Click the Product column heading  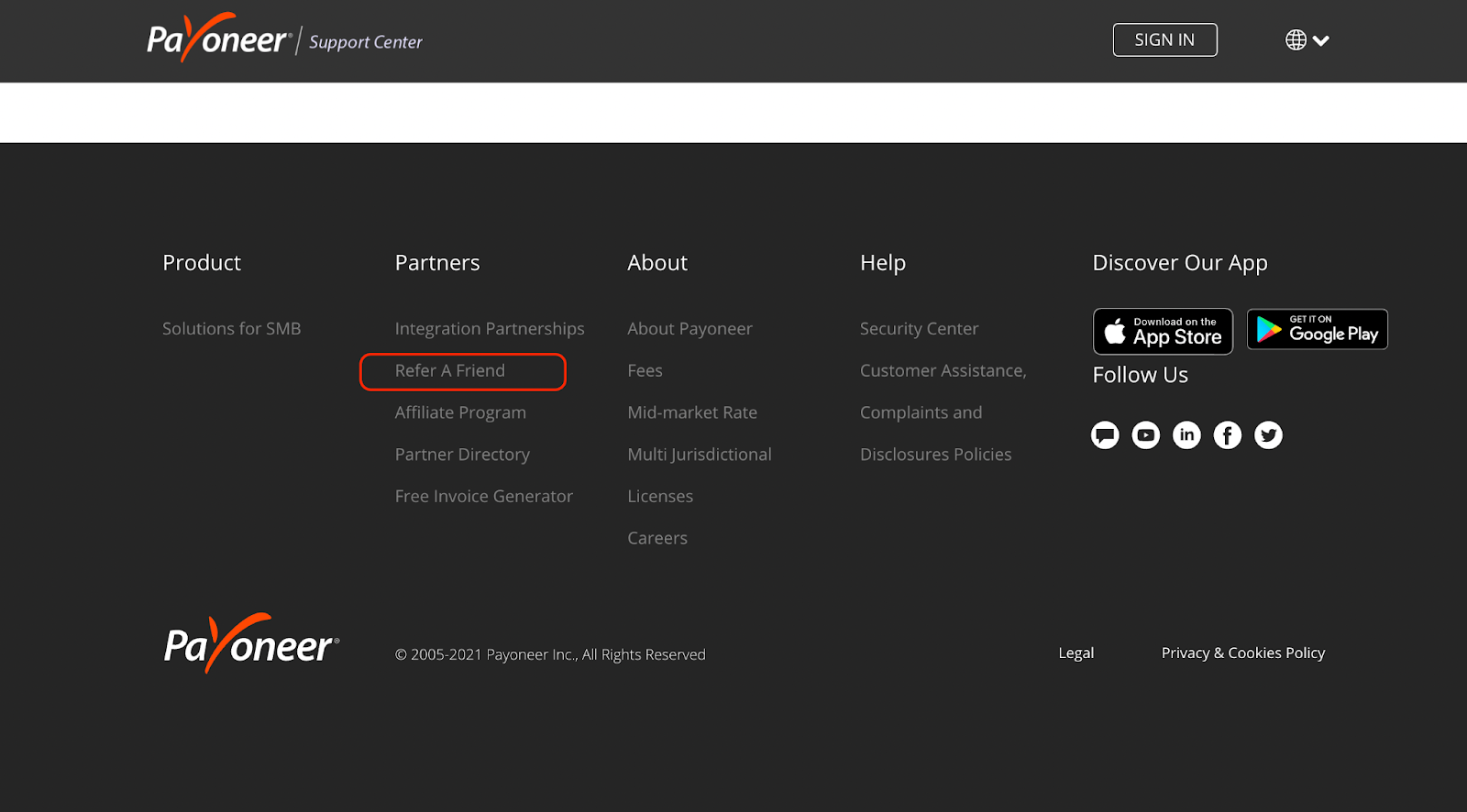click(x=202, y=263)
